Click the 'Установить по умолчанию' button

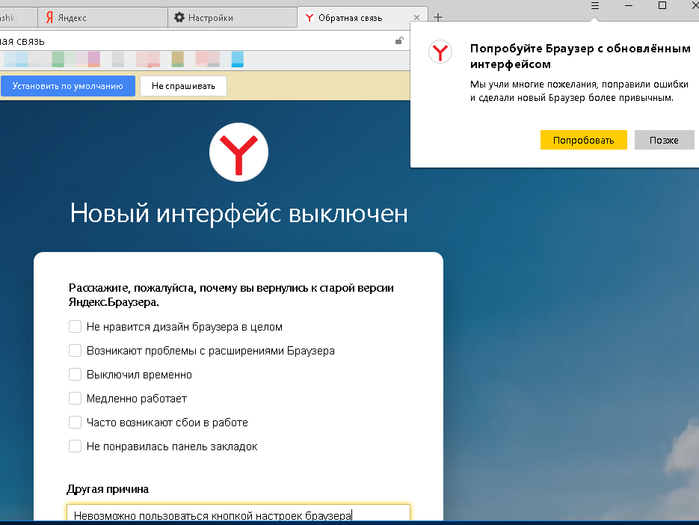(68, 86)
